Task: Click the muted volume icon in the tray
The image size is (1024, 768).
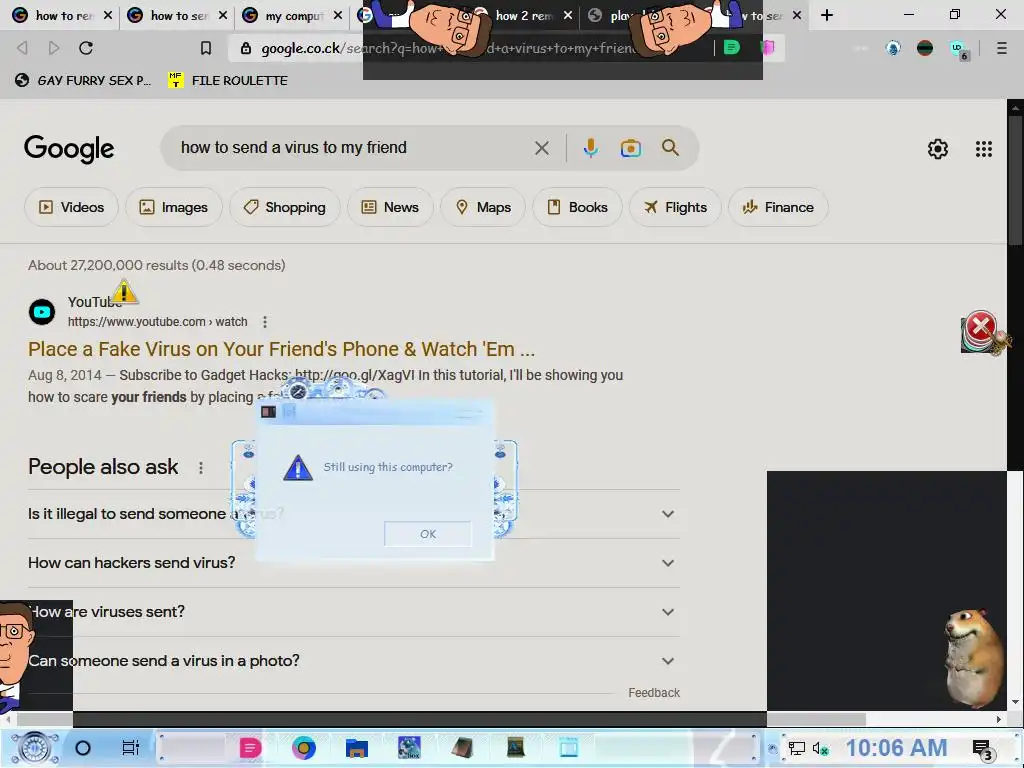Action: [x=820, y=748]
